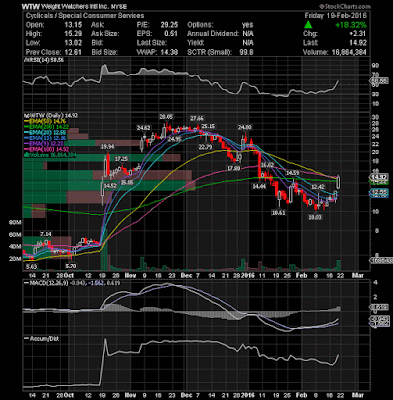Click the 17.25 price label
This screenshot has height=400, width=393.
coord(121,159)
